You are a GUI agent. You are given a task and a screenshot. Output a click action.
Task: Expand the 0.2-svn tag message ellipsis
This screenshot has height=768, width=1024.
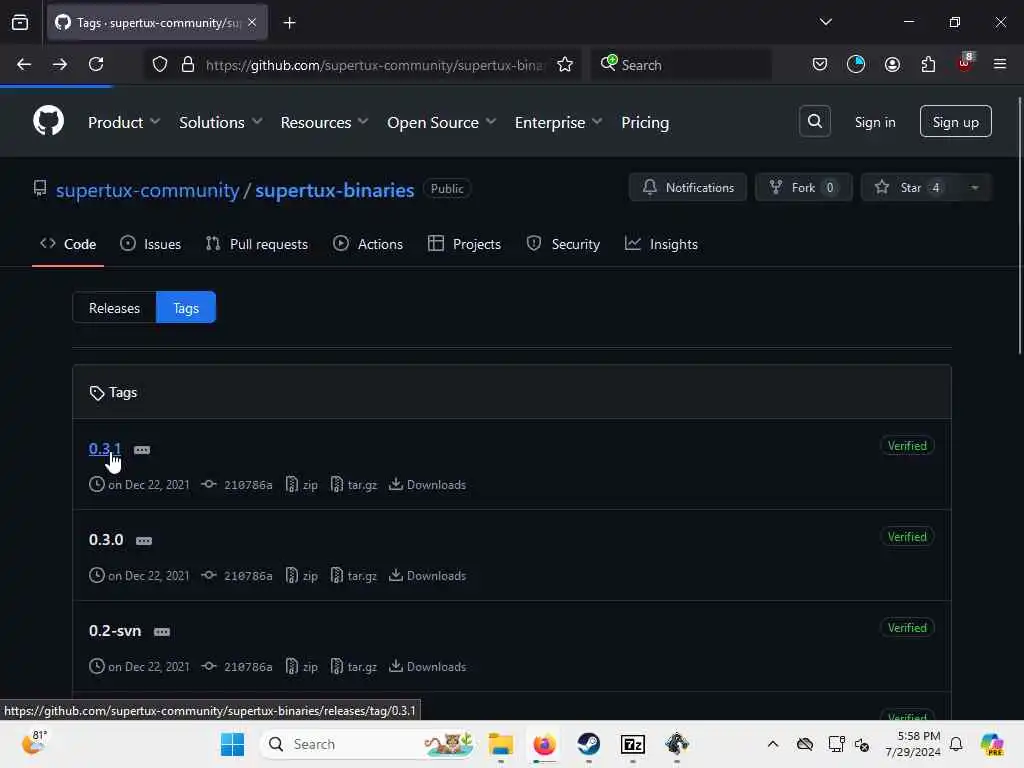click(x=161, y=632)
